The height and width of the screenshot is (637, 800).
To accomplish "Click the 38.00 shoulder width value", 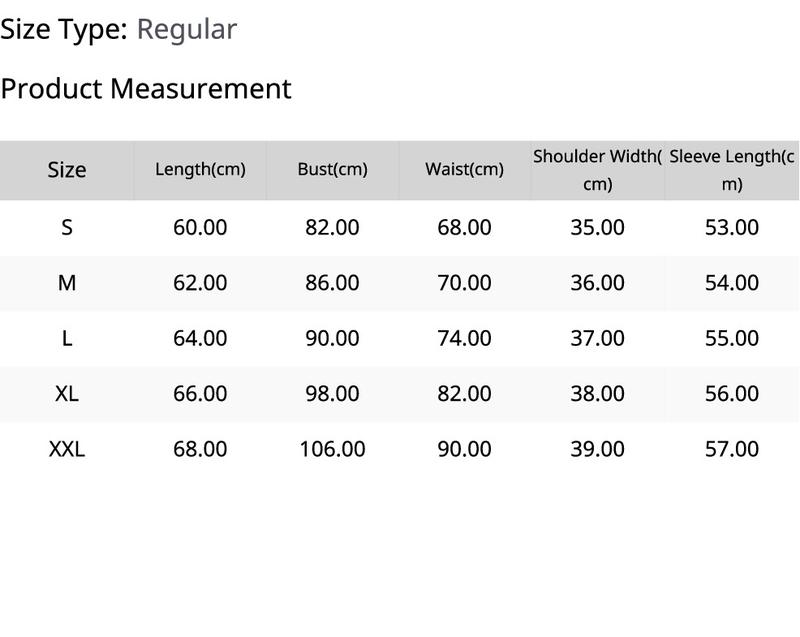I will click(x=597, y=394).
